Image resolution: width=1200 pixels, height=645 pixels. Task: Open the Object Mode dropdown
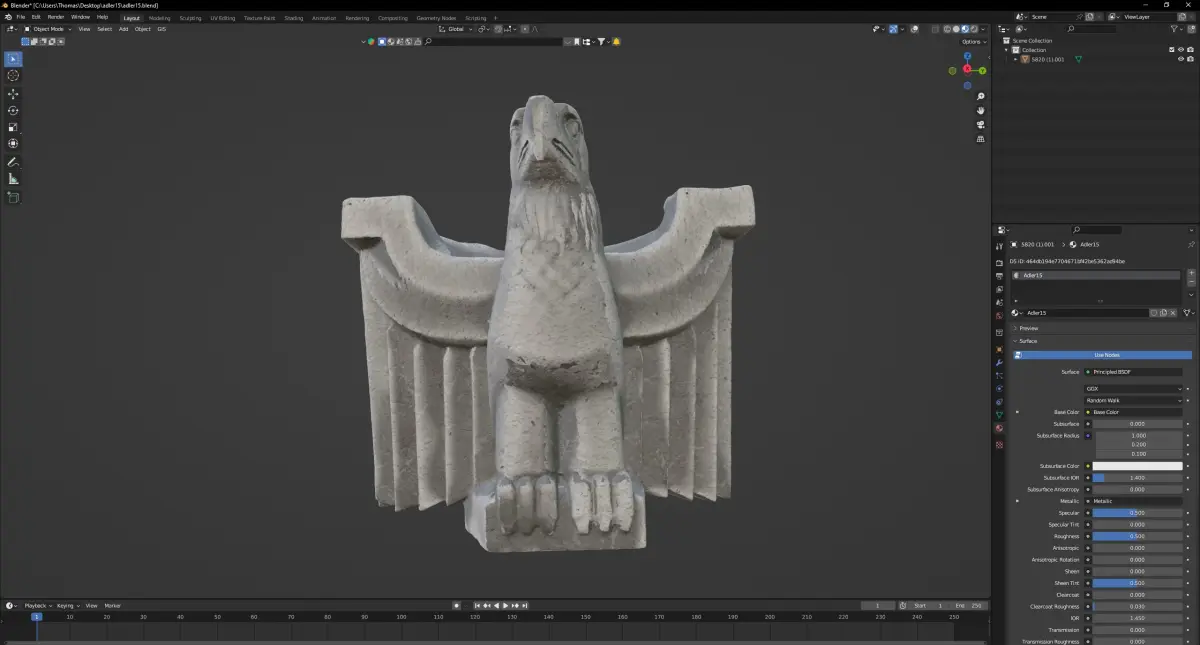(x=50, y=29)
